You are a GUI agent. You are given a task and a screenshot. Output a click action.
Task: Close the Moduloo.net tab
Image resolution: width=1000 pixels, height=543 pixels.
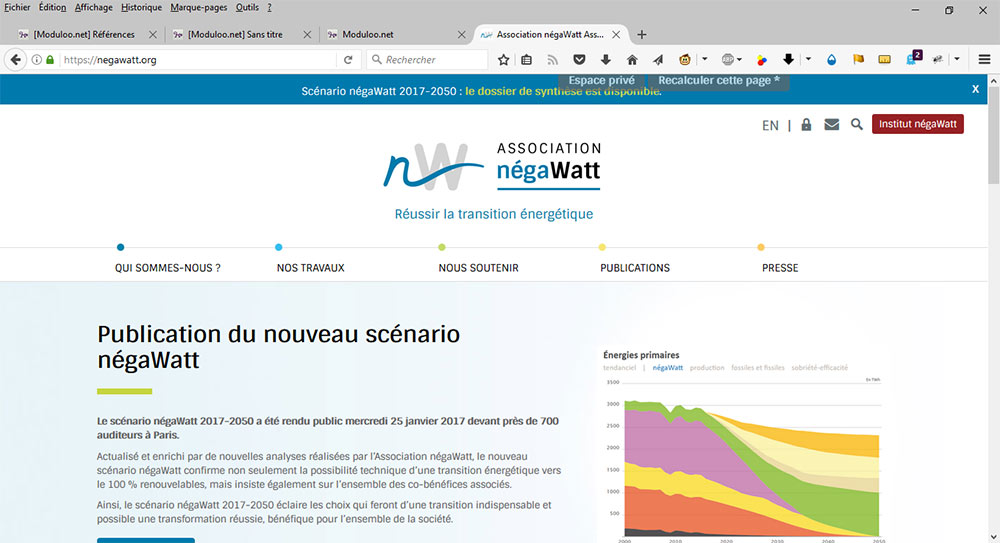coord(462,34)
